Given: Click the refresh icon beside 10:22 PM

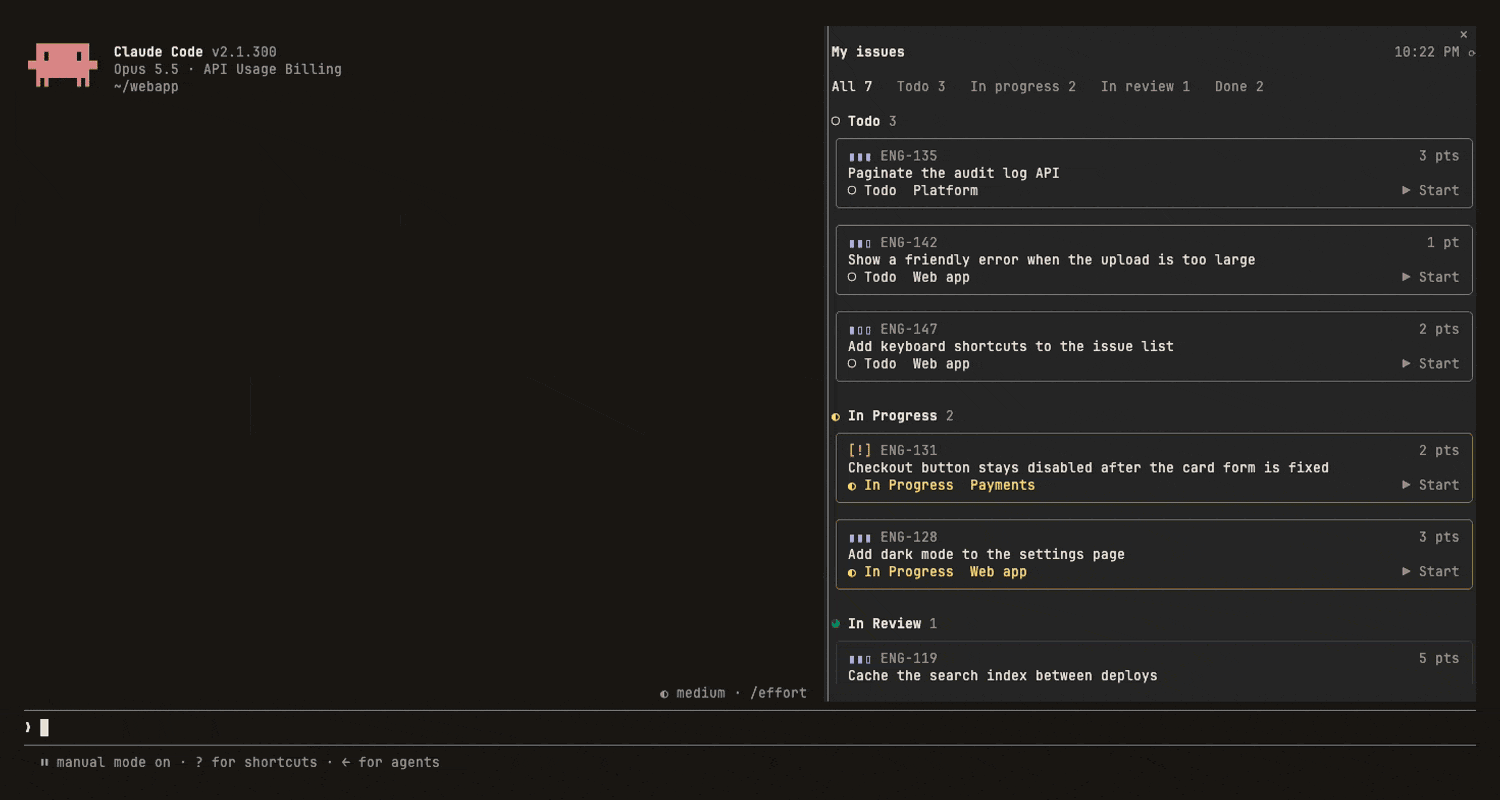Looking at the screenshot, I should point(1471,53).
